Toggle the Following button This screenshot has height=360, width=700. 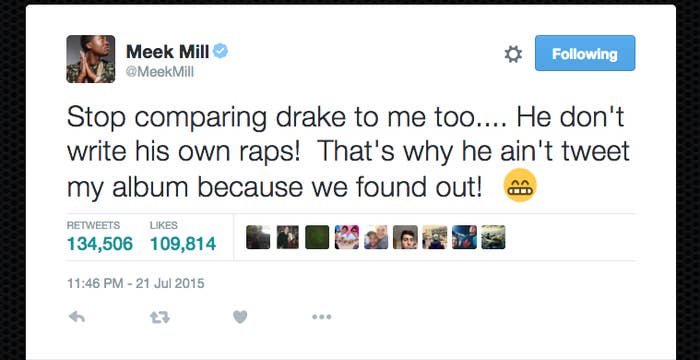pos(585,54)
